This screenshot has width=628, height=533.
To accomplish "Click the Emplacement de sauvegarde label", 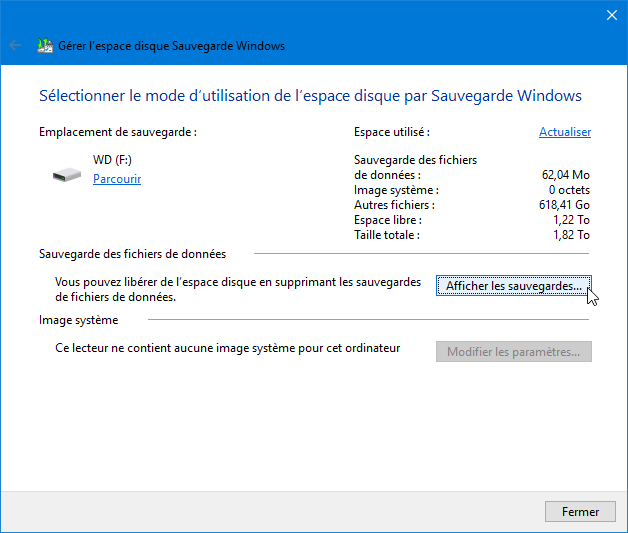I will (x=118, y=132).
